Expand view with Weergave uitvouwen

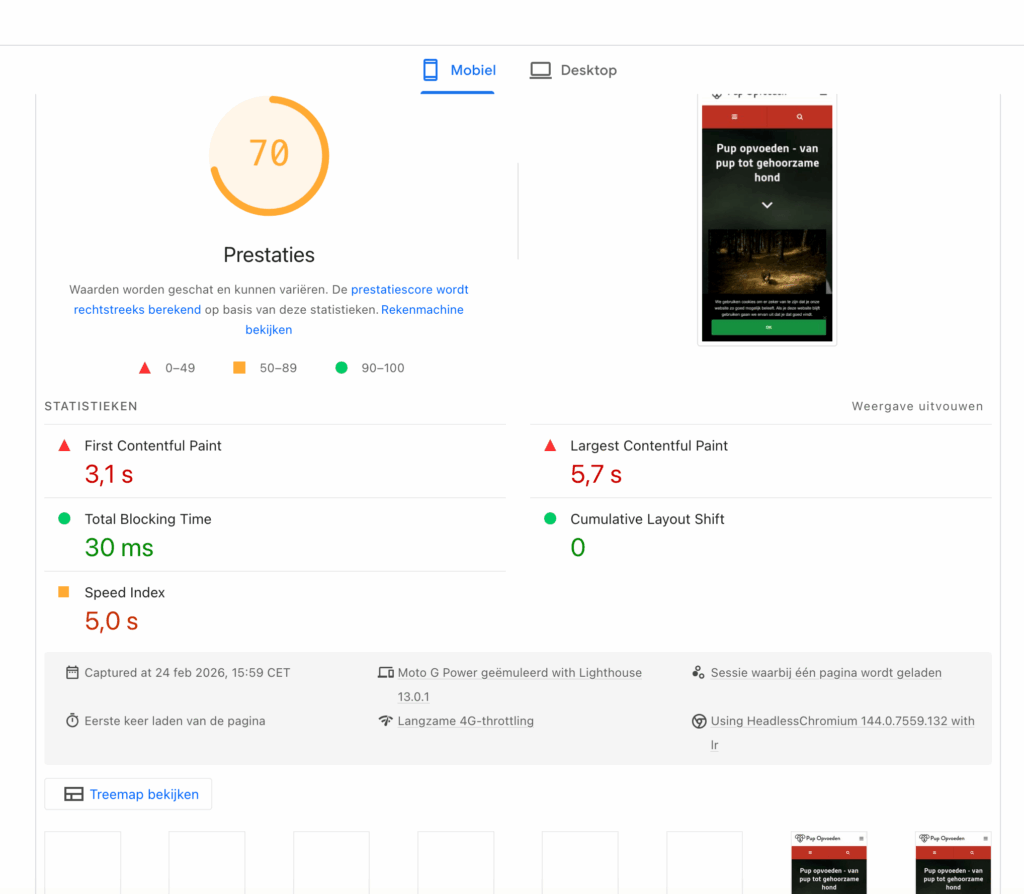[x=917, y=406]
